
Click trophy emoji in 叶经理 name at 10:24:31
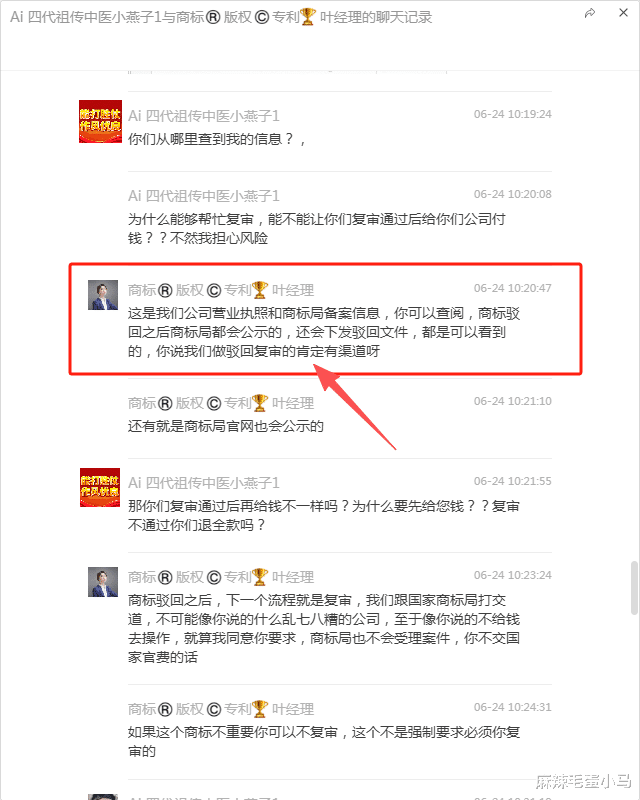pyautogui.click(x=260, y=709)
